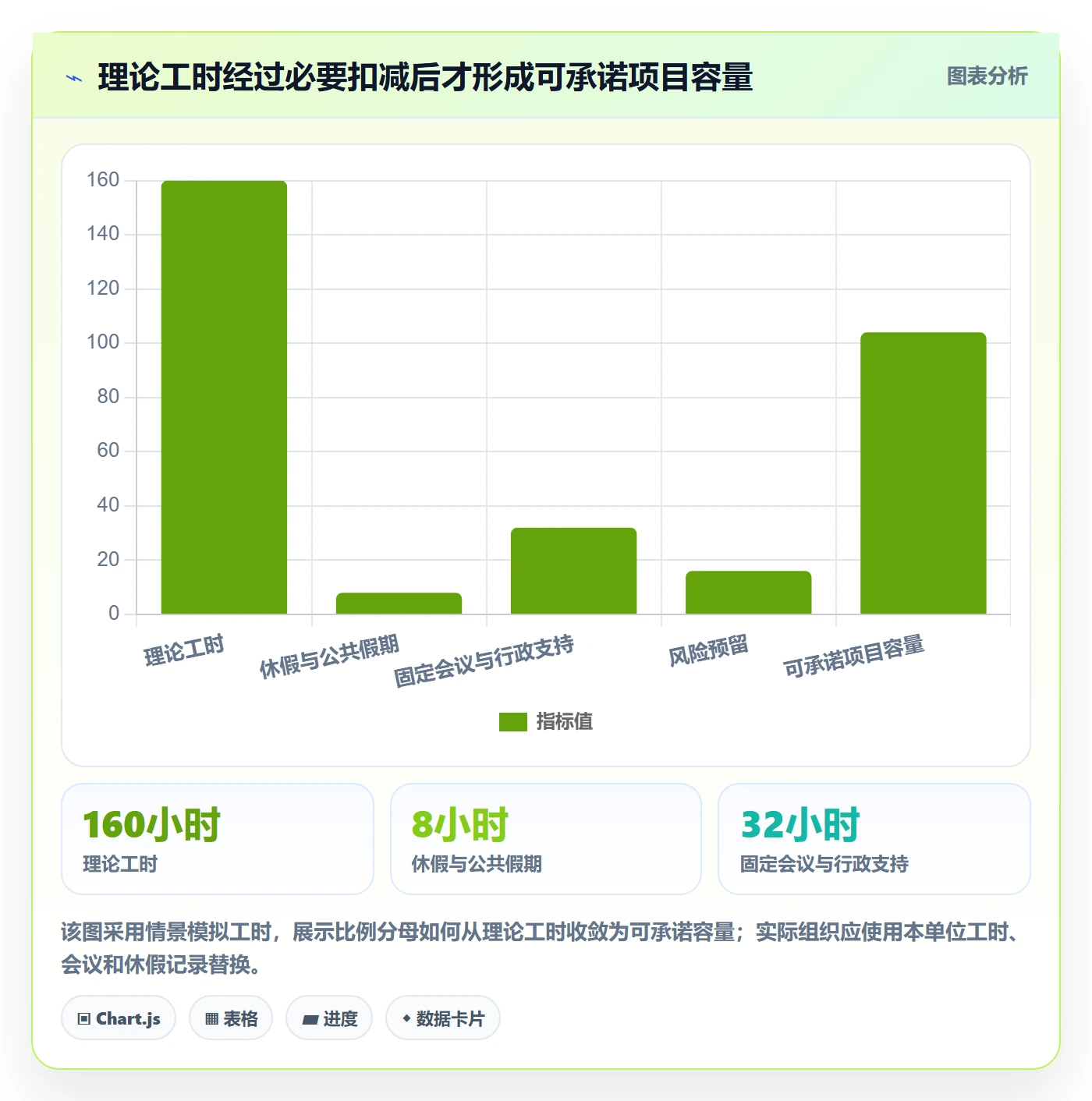
Task: Click the 图表分析 label in header
Action: point(987,76)
